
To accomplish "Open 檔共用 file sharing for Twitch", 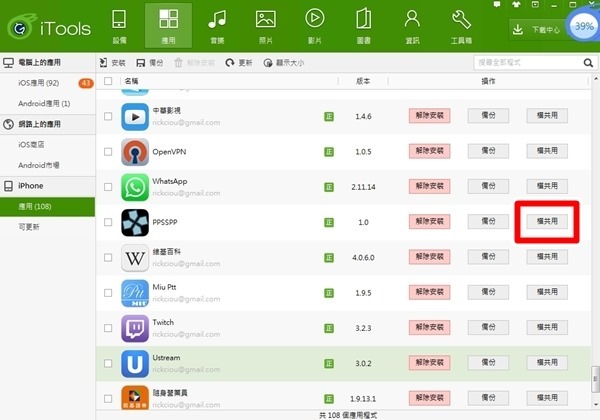I will pos(547,327).
